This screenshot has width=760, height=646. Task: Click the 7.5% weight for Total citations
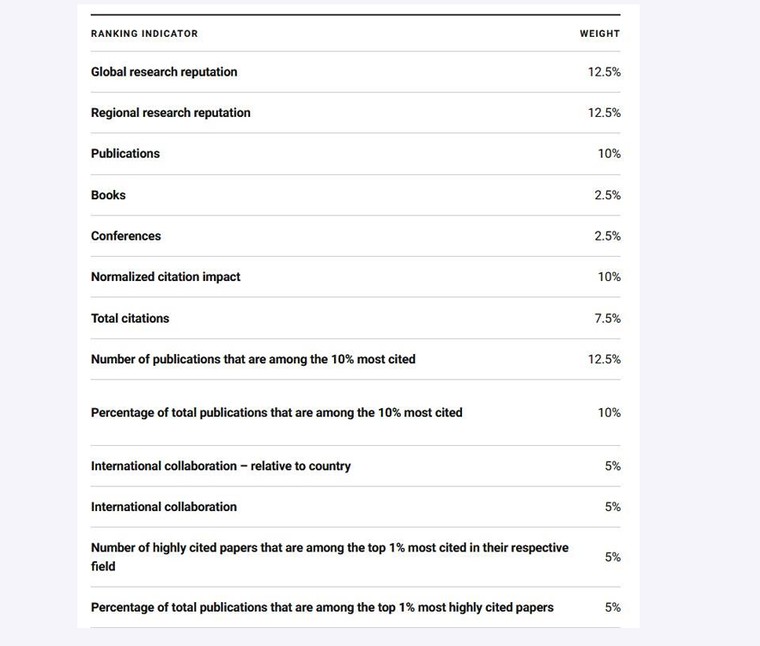pyautogui.click(x=607, y=318)
